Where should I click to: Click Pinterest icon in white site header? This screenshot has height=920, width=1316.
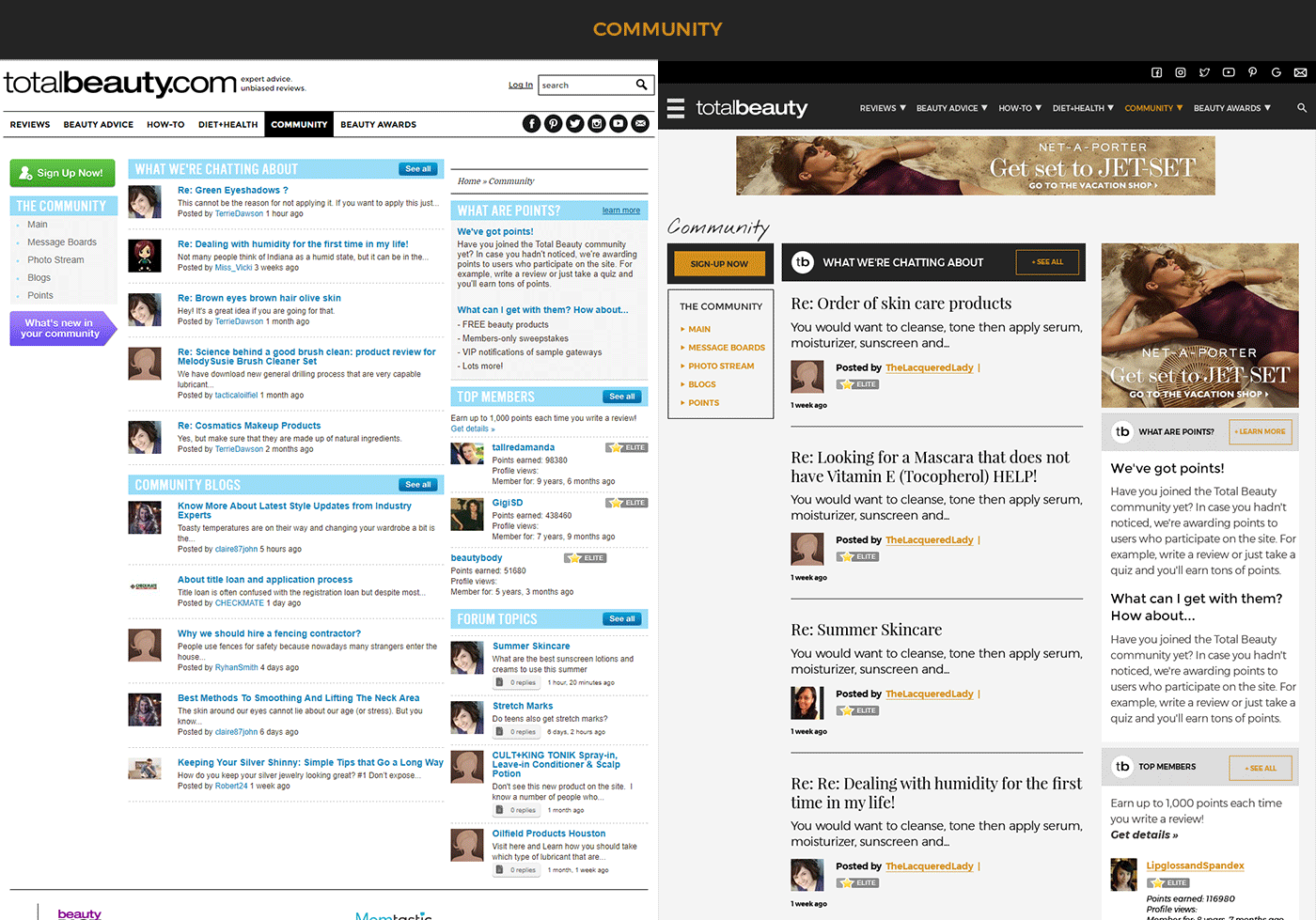click(554, 124)
